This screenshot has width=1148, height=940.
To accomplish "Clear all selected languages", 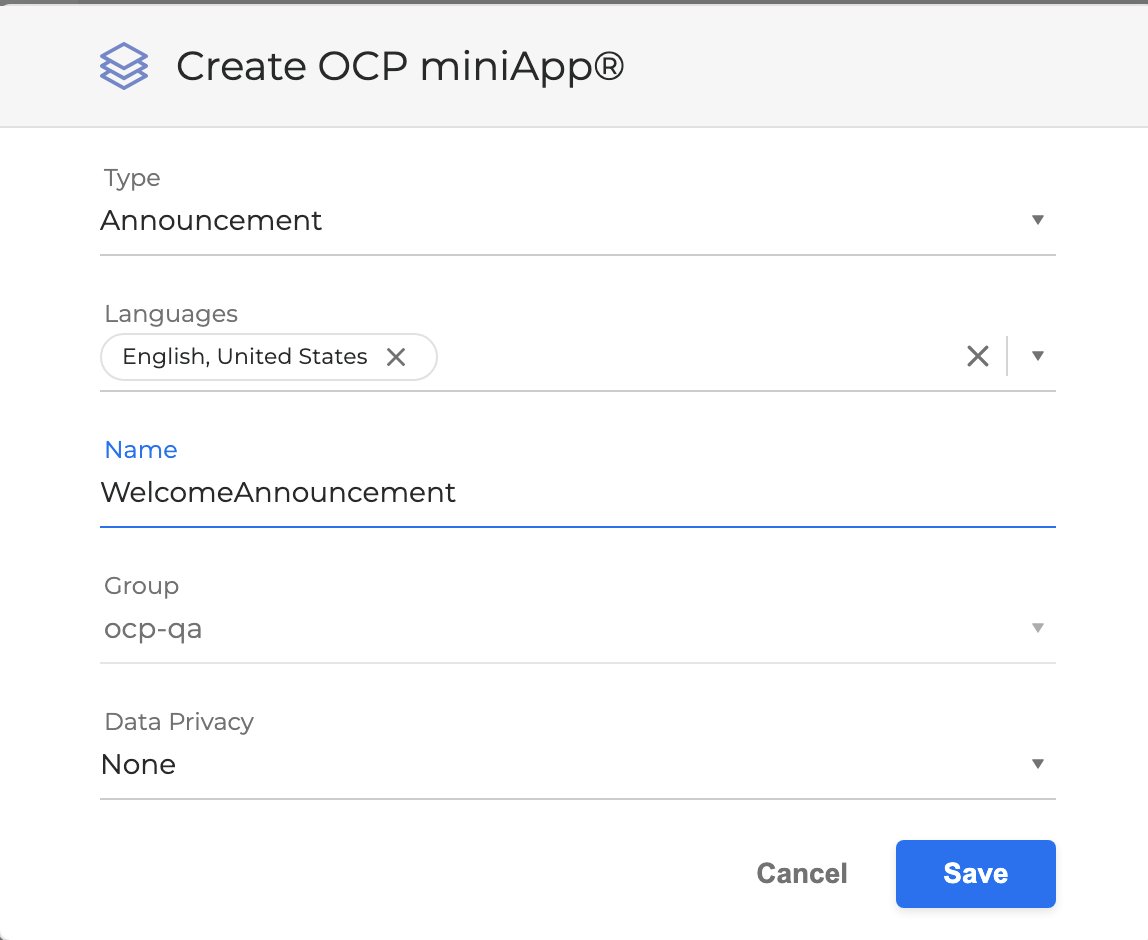I will 977,356.
